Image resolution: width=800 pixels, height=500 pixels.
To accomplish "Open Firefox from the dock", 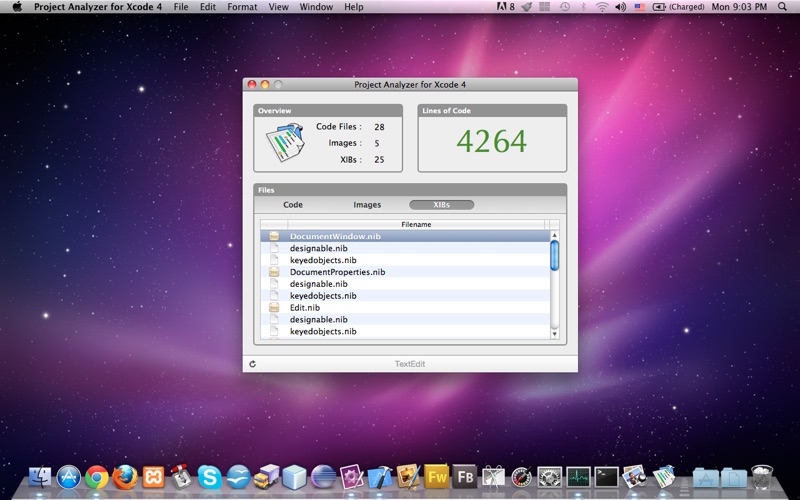I will 125,478.
